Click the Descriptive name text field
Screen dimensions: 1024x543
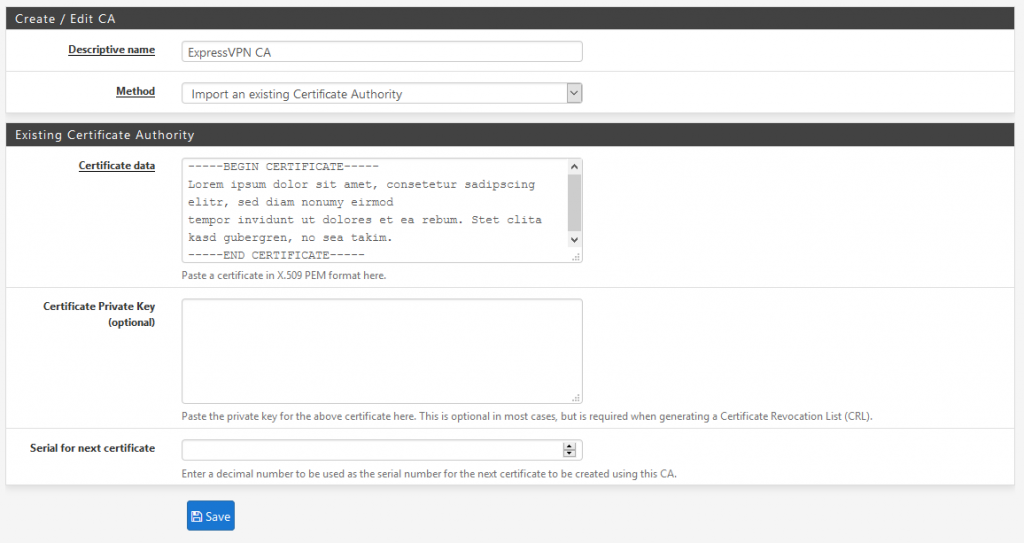(x=381, y=52)
